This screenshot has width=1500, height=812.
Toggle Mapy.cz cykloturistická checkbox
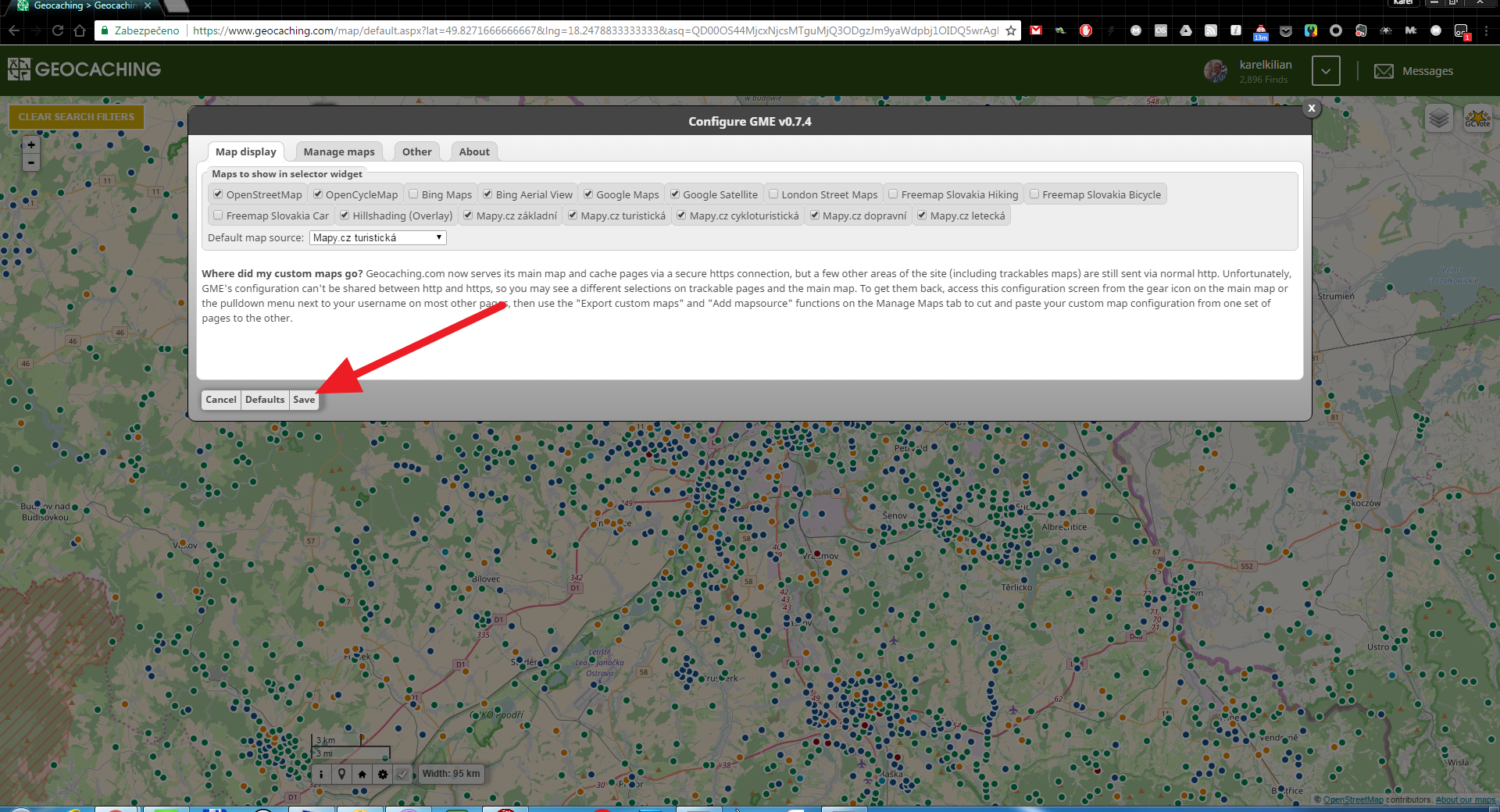coord(681,215)
